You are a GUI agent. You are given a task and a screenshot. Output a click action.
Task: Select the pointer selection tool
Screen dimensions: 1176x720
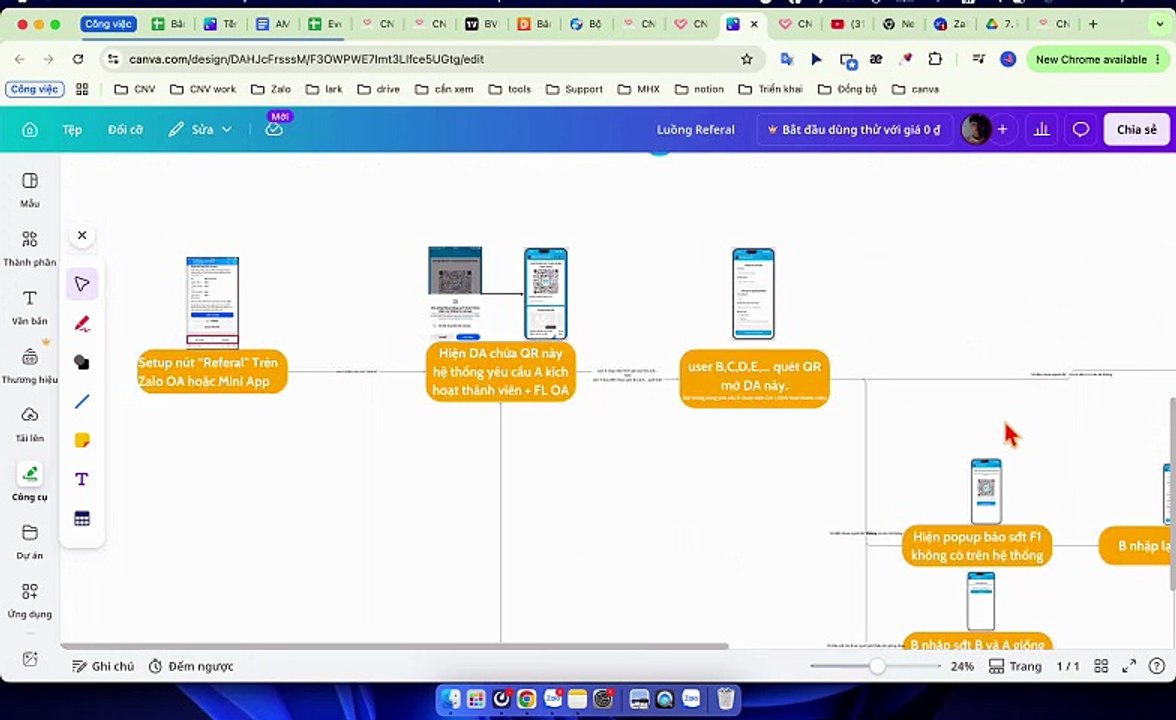pyautogui.click(x=82, y=284)
